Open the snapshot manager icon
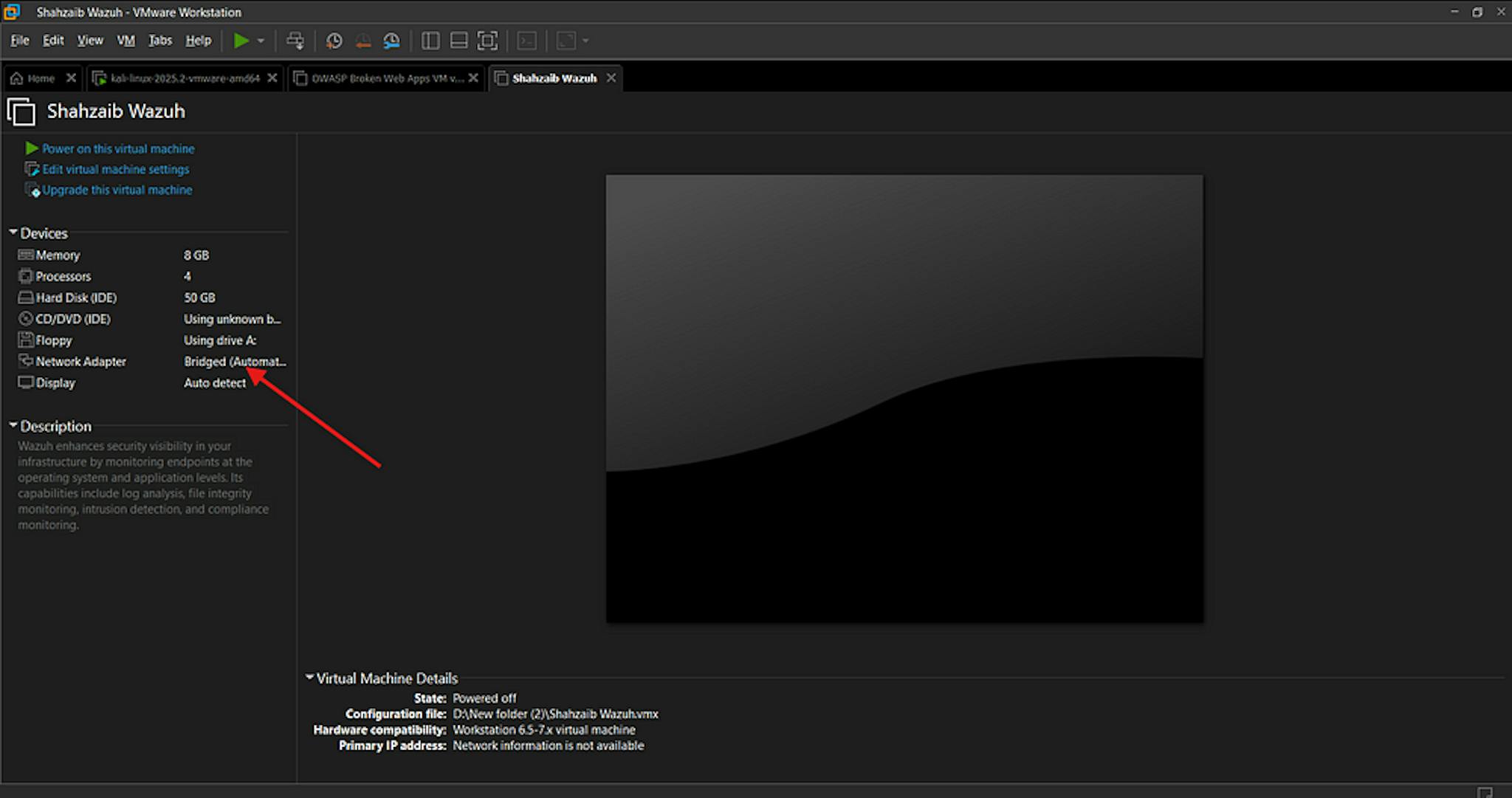Screen dimensions: 1512x798 (391, 41)
